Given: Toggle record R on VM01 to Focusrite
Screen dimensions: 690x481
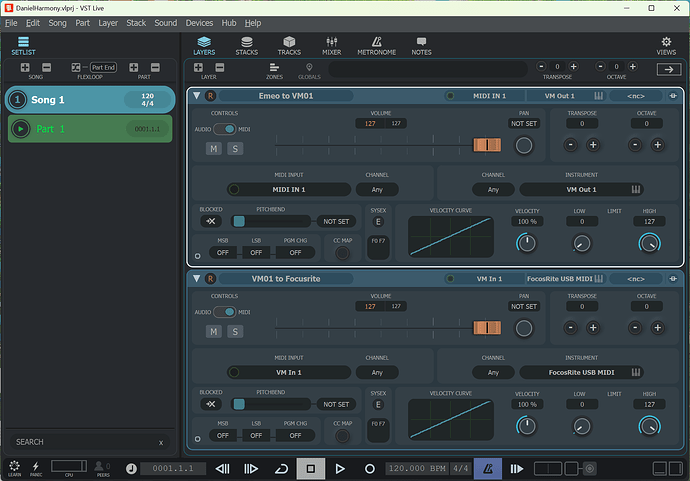Looking at the screenshot, I should (210, 279).
